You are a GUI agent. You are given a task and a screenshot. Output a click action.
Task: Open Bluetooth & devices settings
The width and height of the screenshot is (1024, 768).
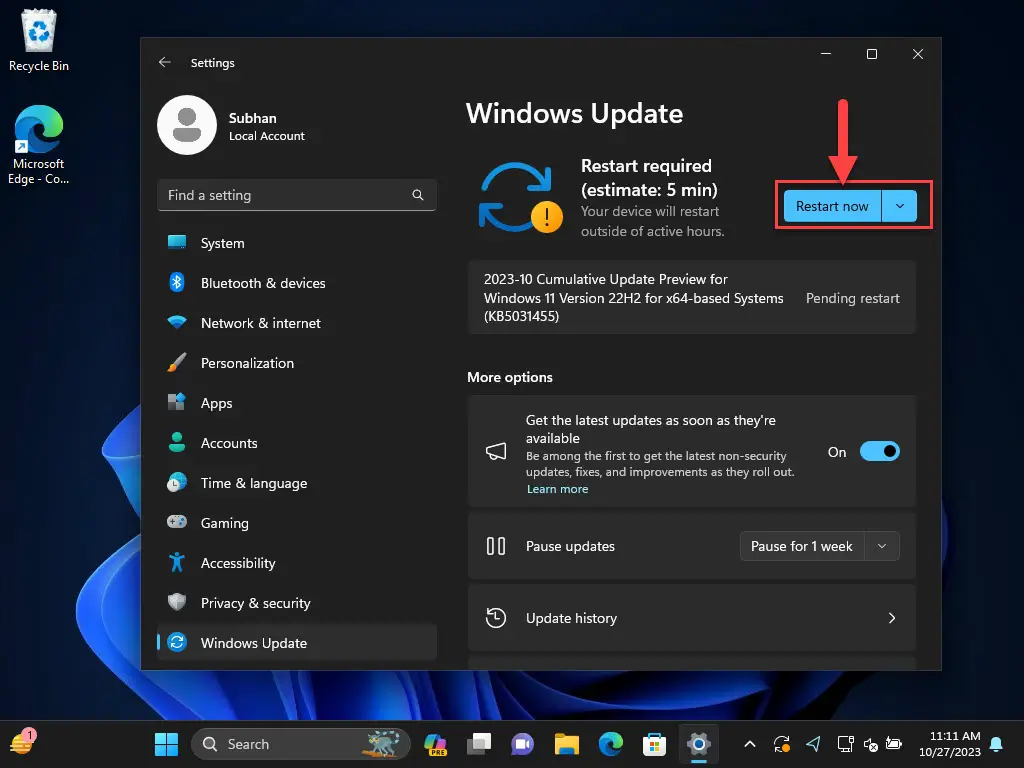296,283
